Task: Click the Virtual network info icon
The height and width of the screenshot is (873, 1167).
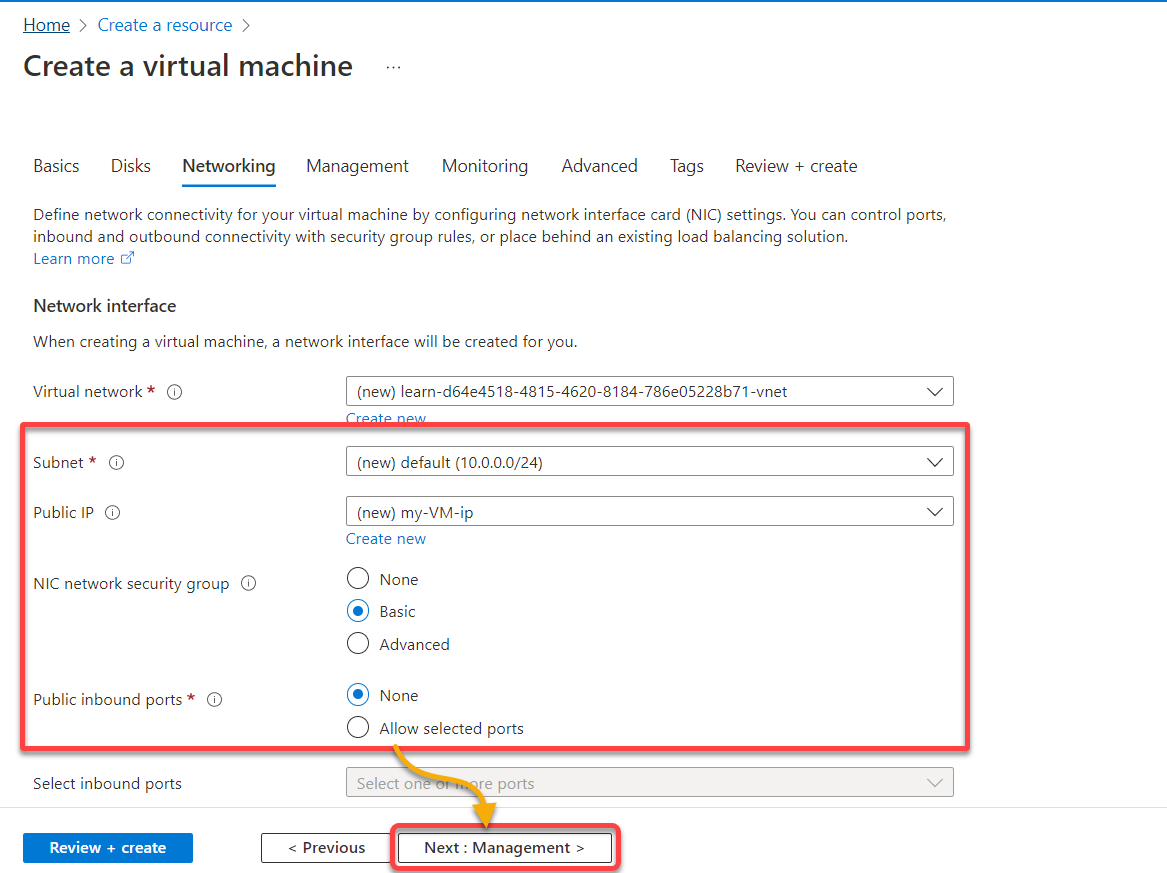Action: pos(174,392)
